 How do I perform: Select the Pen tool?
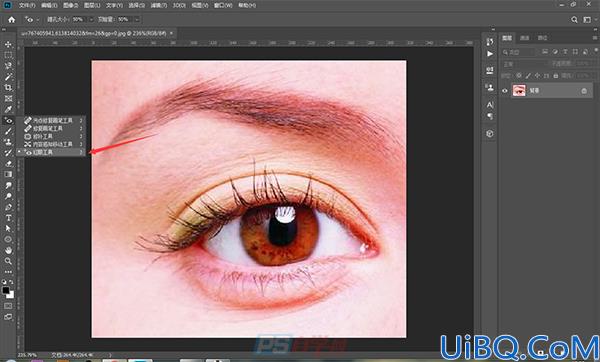(x=8, y=207)
